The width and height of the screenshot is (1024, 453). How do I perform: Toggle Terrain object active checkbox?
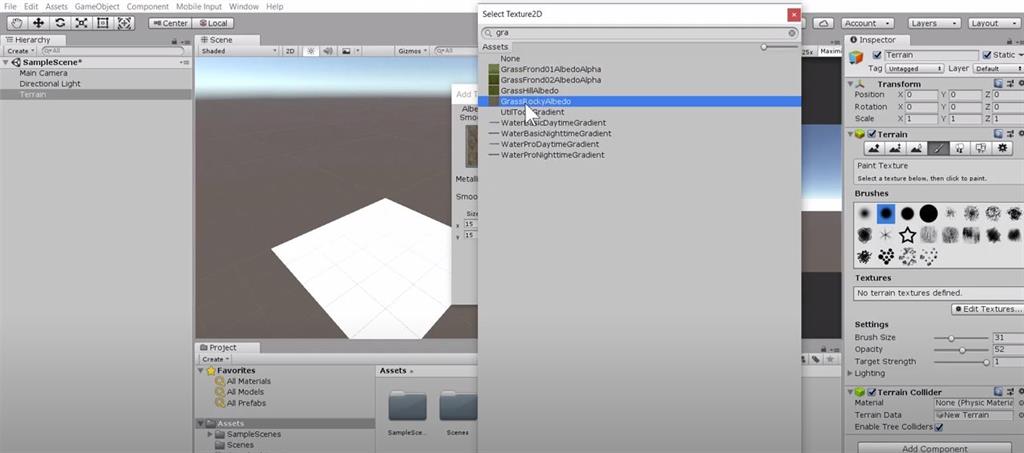click(877, 55)
